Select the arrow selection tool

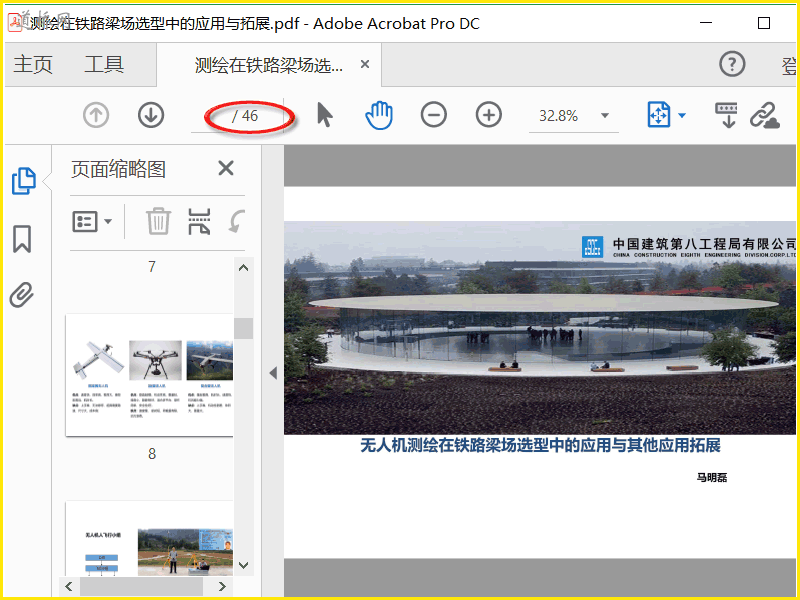324,115
